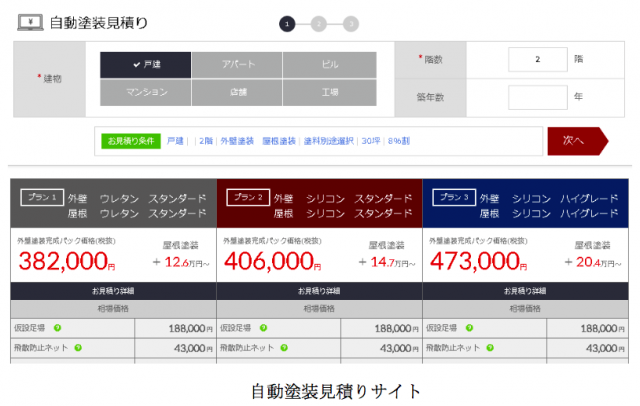Click help icon for 仮設足場 in Plan 1
This screenshot has width=640, height=406.
(58, 328)
